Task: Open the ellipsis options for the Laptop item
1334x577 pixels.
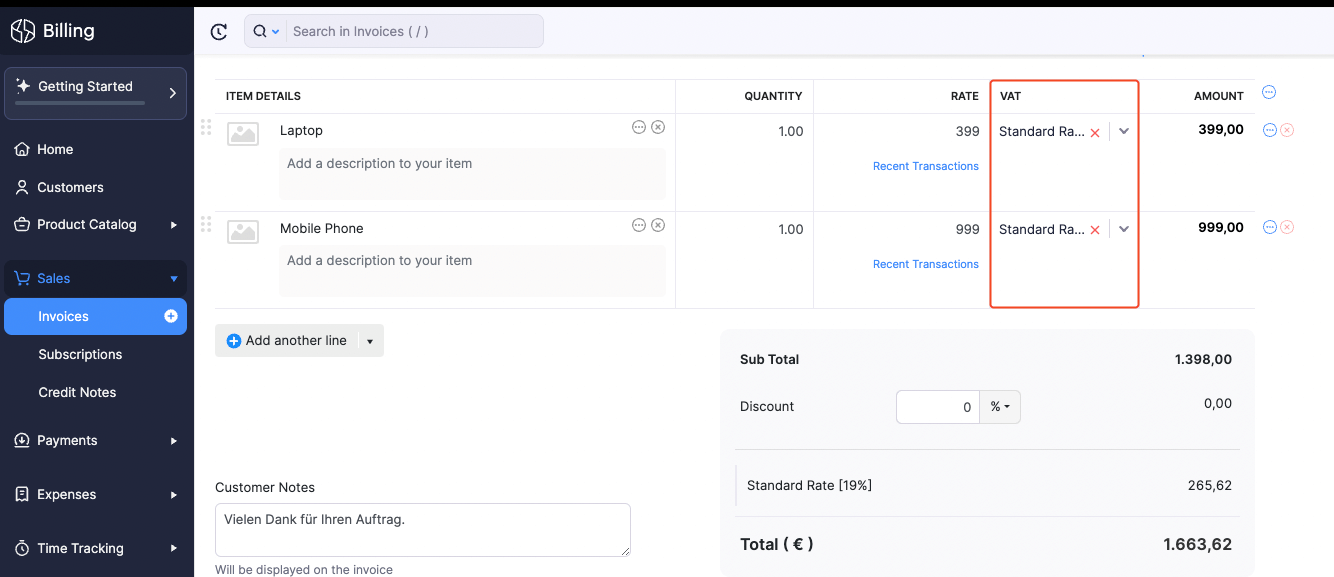Action: (638, 127)
